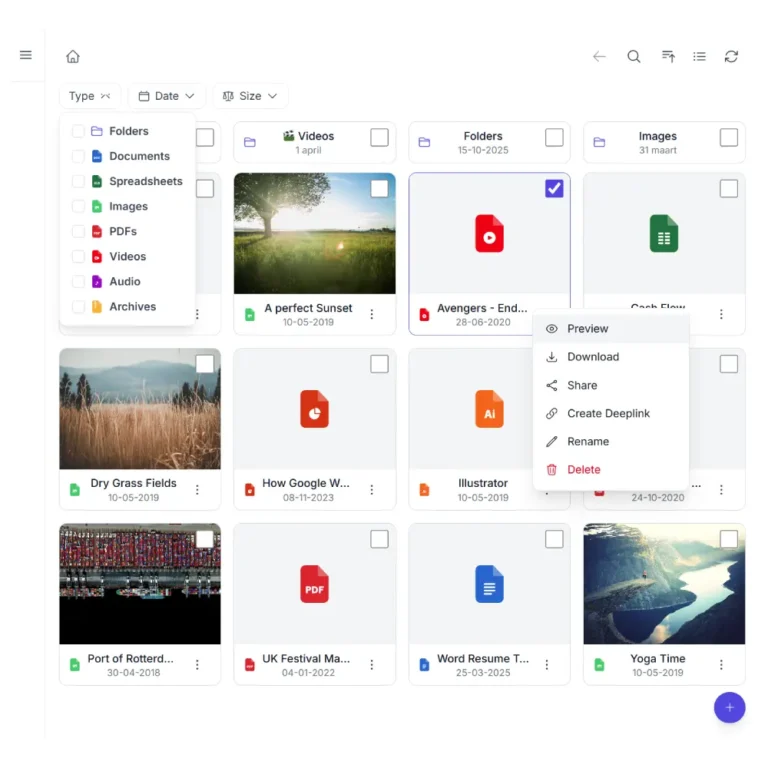
Task: Switch to list view icon
Action: 699,56
